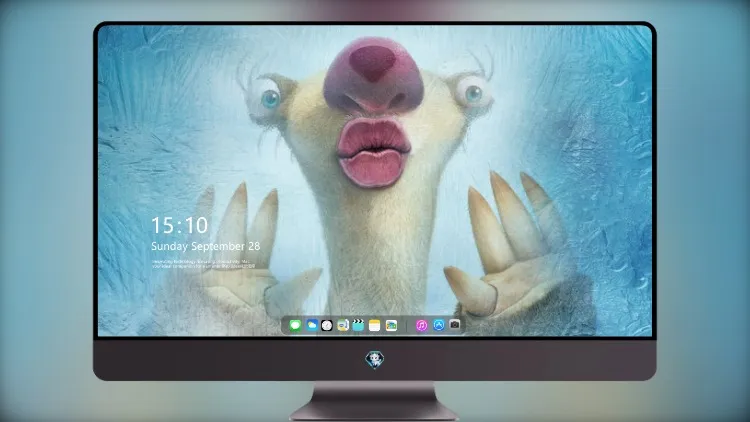Open the iTunes music app icon

pyautogui.click(x=421, y=325)
